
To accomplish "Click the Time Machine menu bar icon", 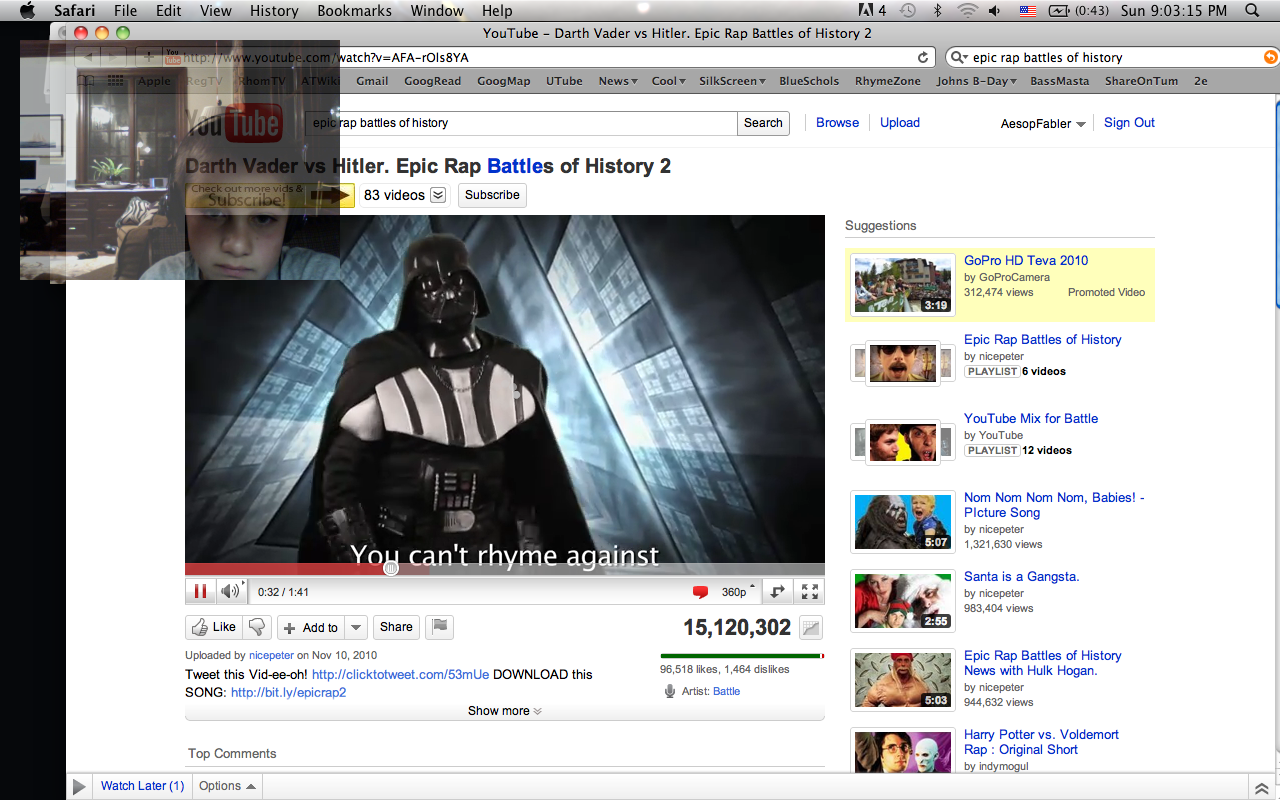I will (x=907, y=11).
